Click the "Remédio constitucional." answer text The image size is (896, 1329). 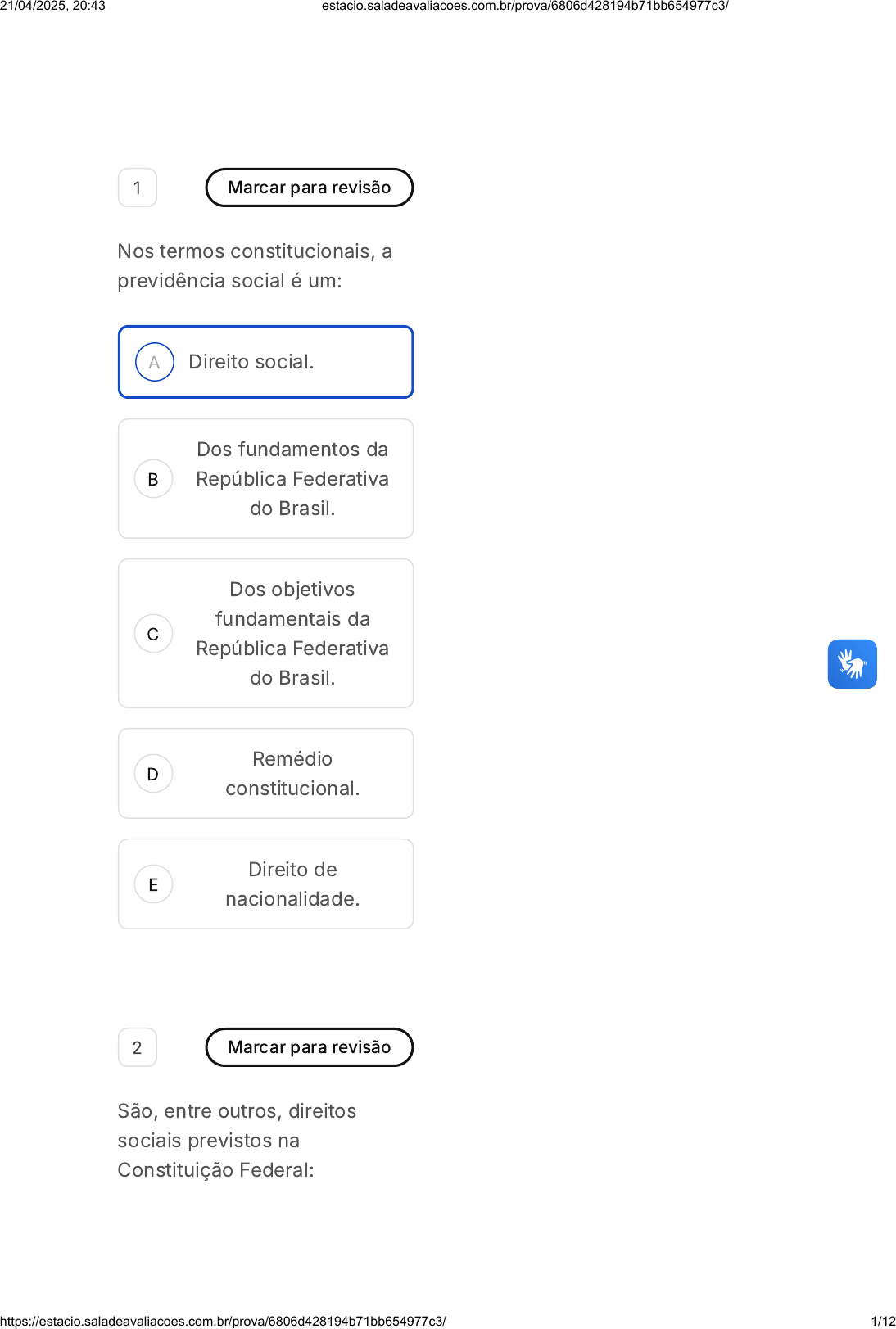point(292,774)
